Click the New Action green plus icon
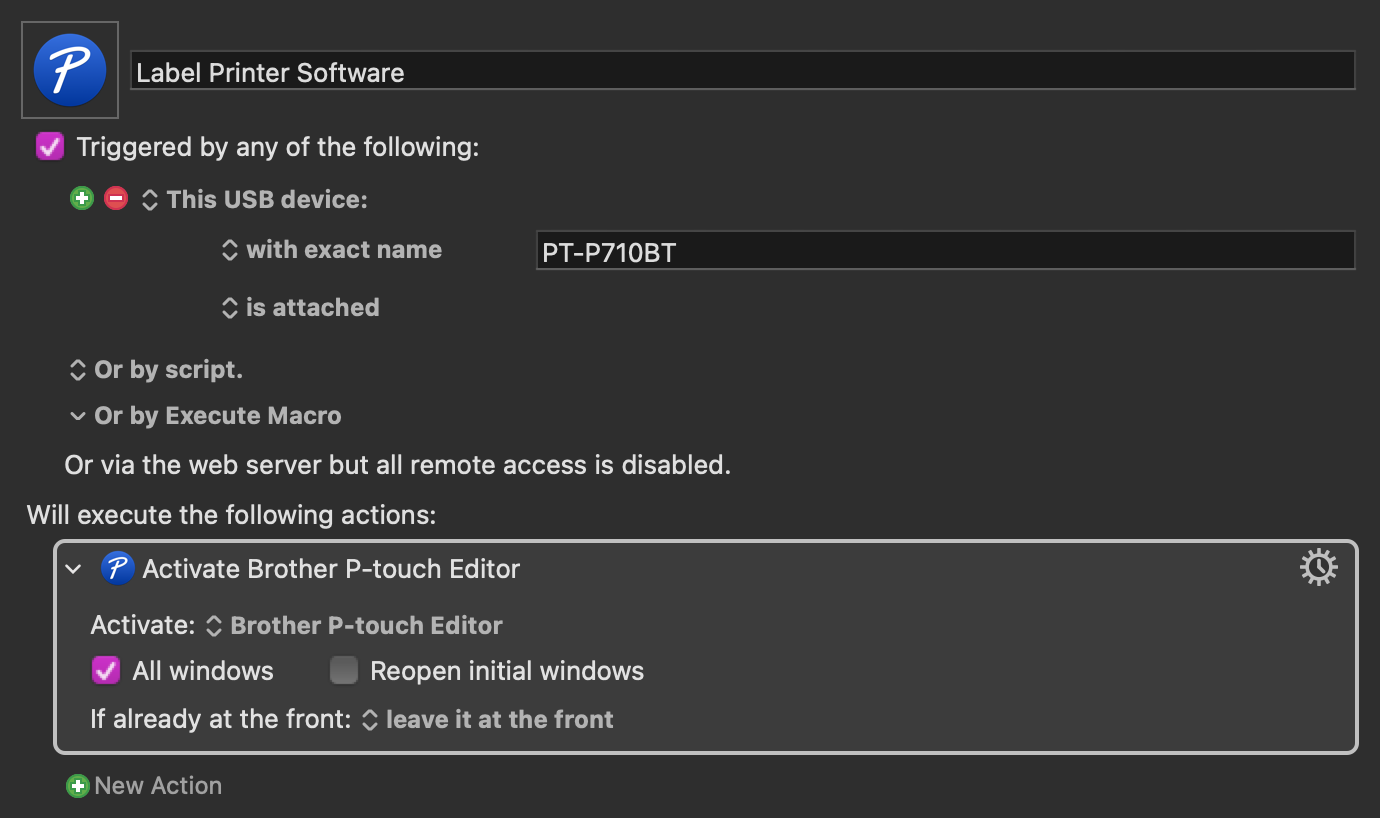Viewport: 1380px width, 818px height. coord(77,786)
